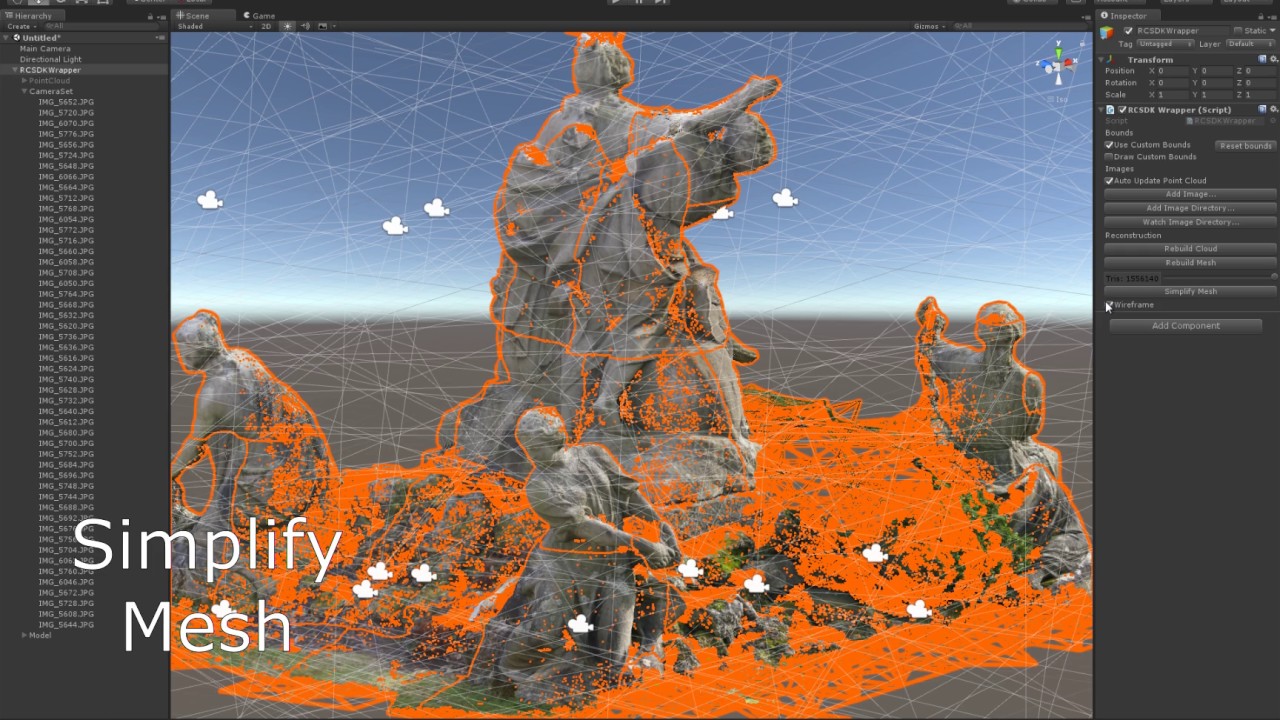Toggle scene audio speaker icon

[306, 26]
